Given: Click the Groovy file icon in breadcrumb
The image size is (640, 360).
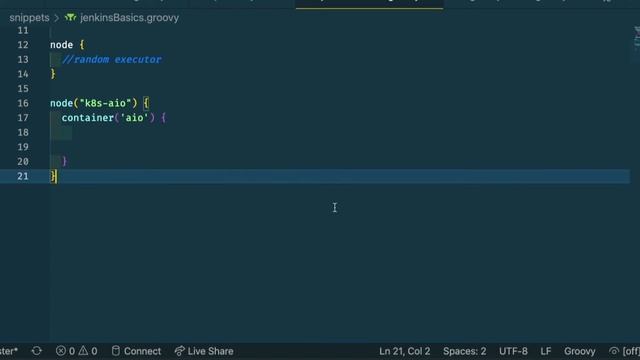Looking at the screenshot, I should [x=71, y=17].
